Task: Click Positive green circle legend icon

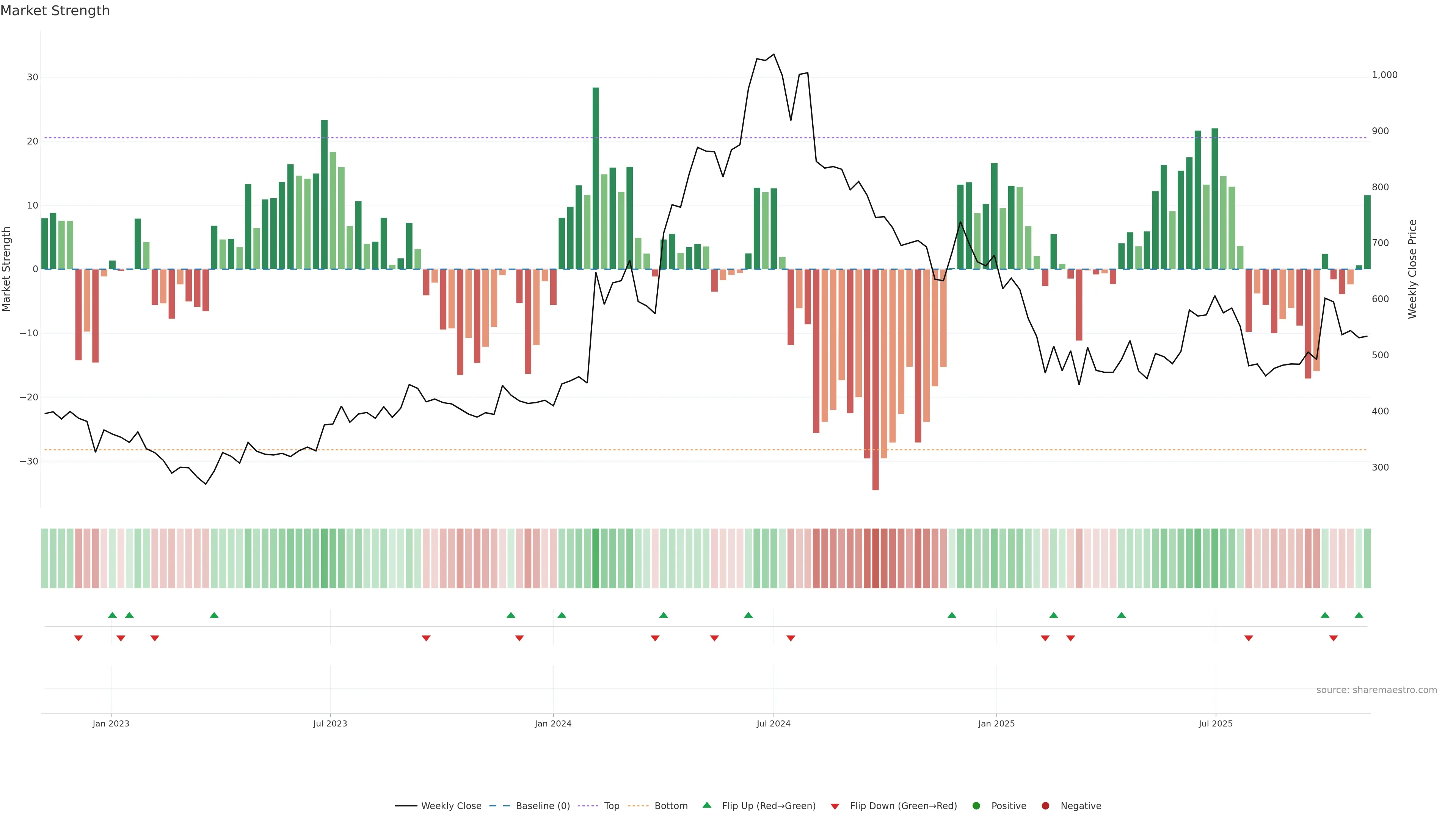Action: coord(976,806)
